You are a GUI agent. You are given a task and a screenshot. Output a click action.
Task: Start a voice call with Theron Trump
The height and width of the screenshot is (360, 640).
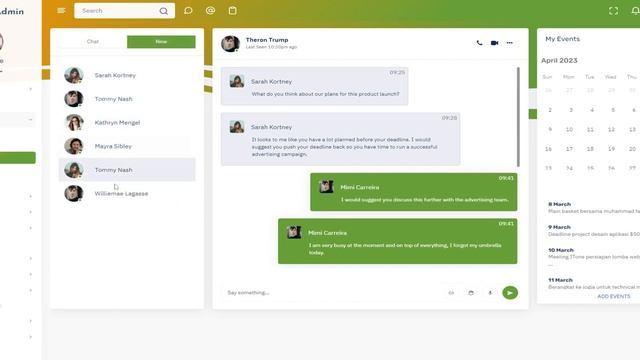pos(479,43)
